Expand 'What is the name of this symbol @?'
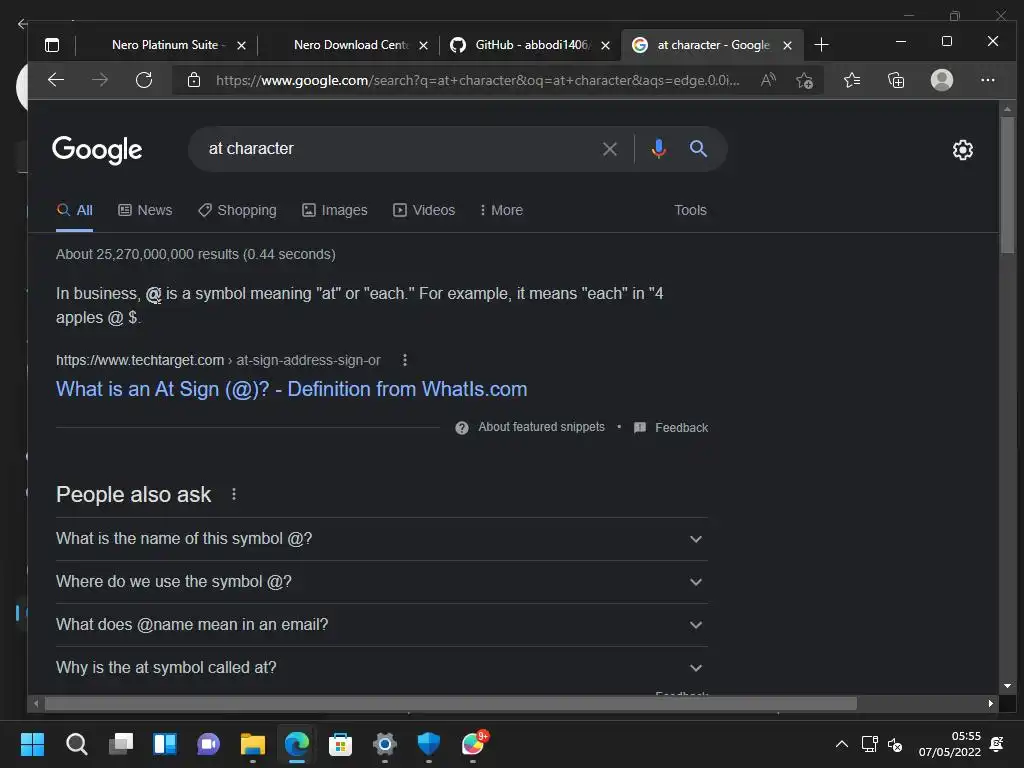 [381, 539]
